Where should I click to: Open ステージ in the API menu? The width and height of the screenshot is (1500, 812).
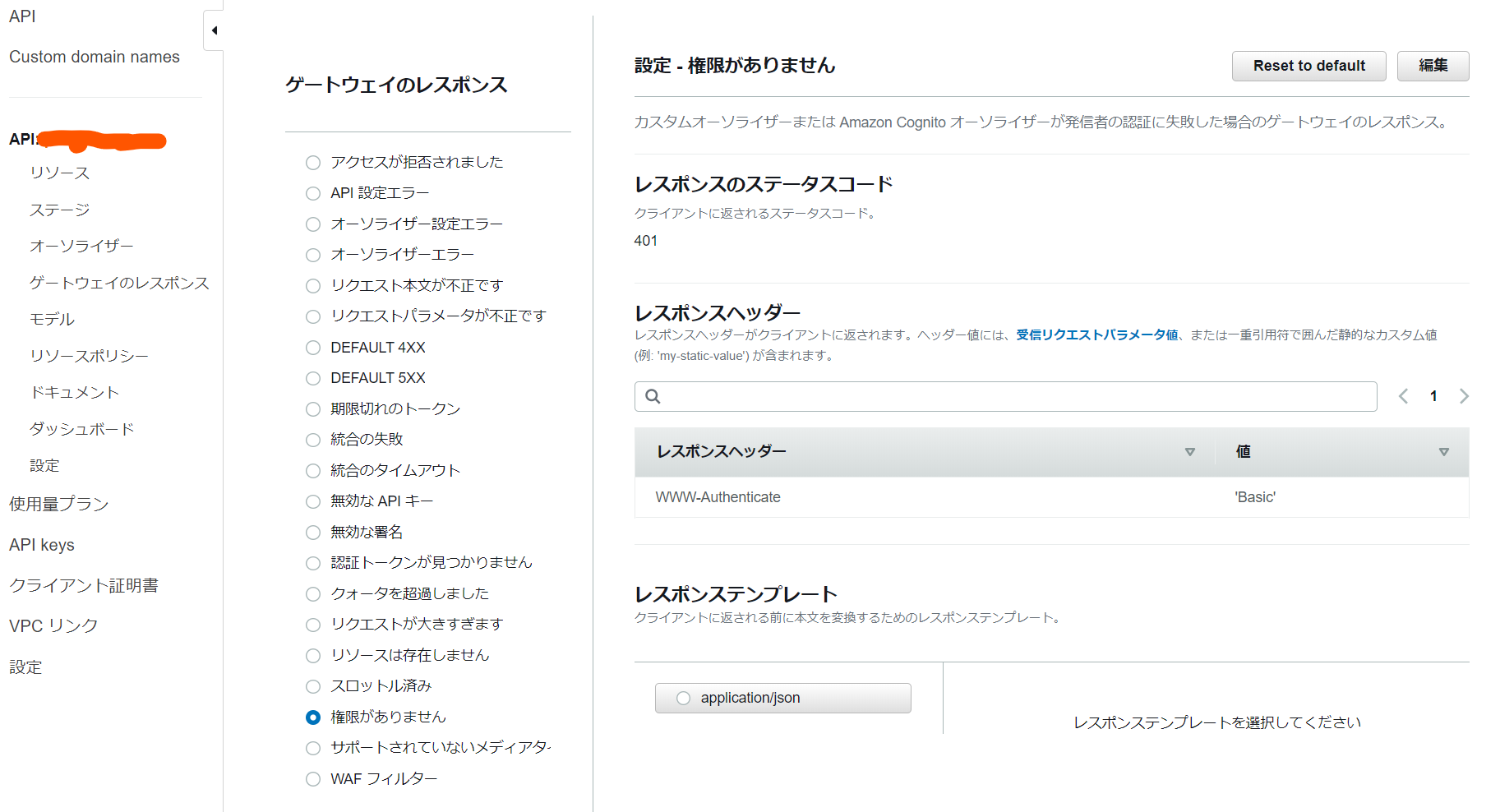click(60, 210)
